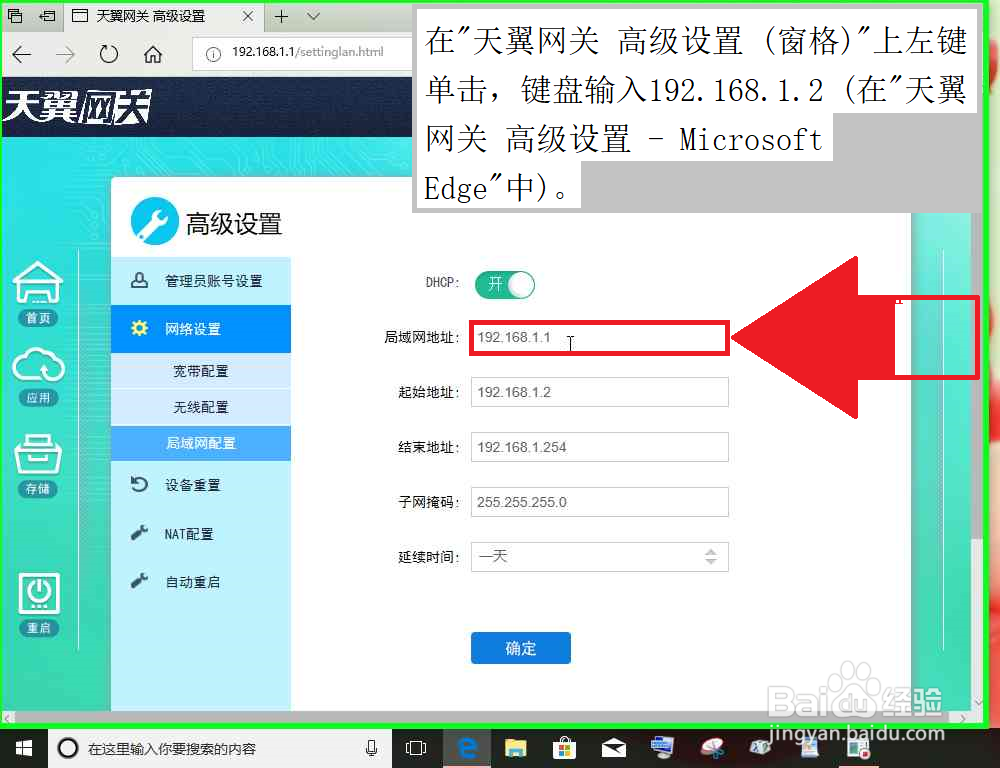Screen dimensions: 1000x768
Task: Open the 首页 home icon in sidebar
Action: pyautogui.click(x=38, y=293)
